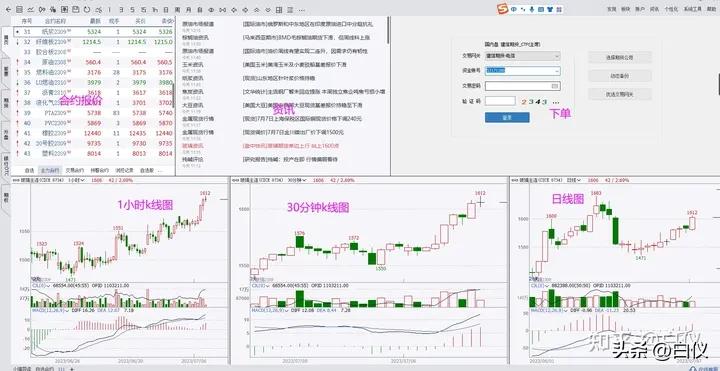This screenshot has width=720, height=371.
Task: Select the 5-minute period toolbar button
Action: (132, 10)
